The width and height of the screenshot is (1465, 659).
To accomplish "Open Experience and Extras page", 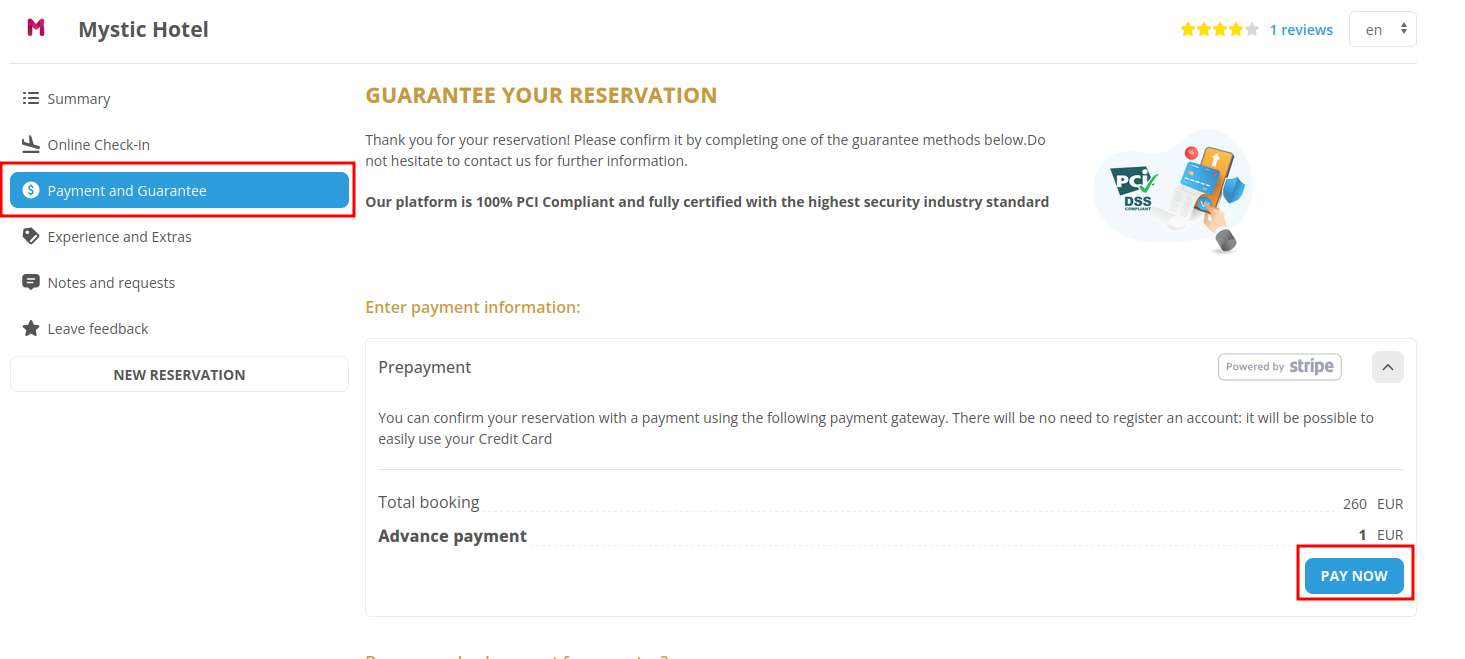I will click(119, 236).
